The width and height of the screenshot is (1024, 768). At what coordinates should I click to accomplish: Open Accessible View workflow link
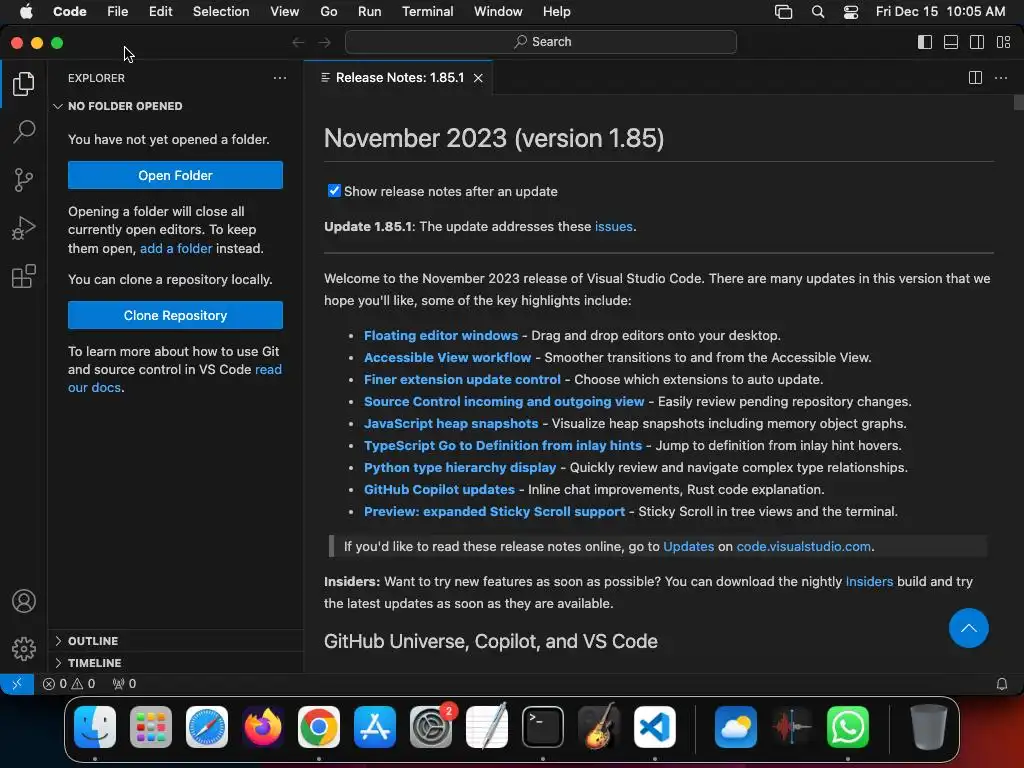(x=447, y=358)
